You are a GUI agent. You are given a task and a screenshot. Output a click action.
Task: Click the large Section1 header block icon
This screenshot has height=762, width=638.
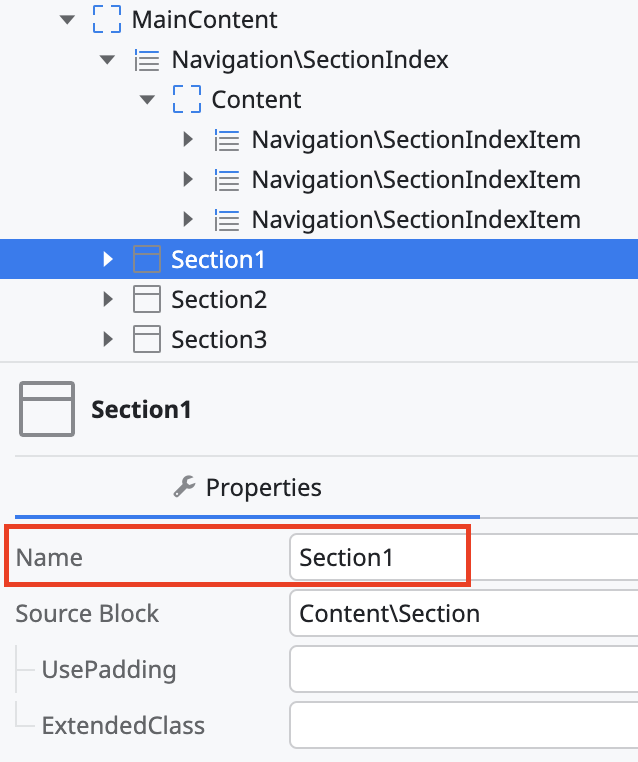tap(46, 409)
